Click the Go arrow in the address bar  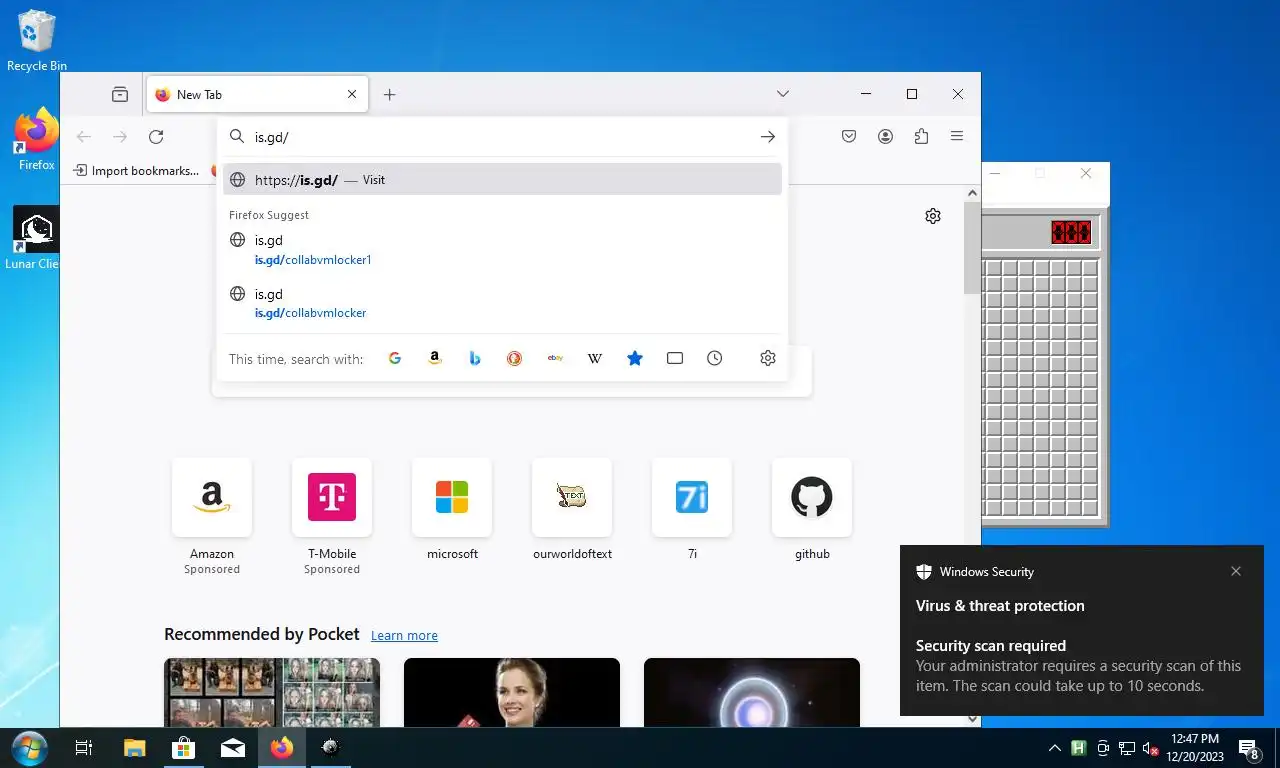768,137
